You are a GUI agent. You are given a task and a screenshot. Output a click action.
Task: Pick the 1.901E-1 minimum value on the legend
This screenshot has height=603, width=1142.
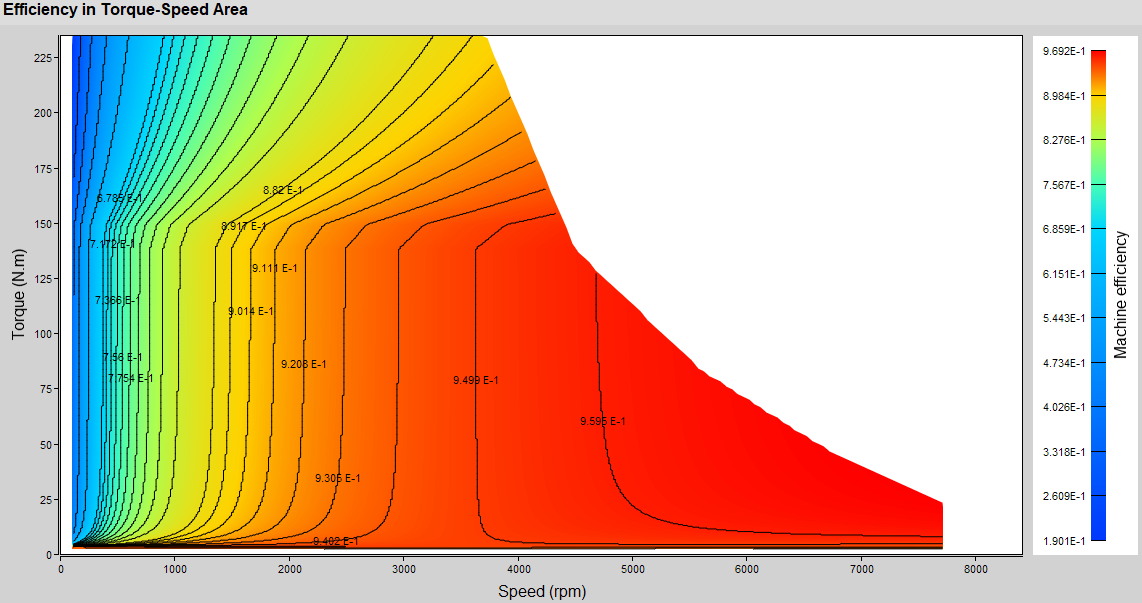tap(1064, 541)
